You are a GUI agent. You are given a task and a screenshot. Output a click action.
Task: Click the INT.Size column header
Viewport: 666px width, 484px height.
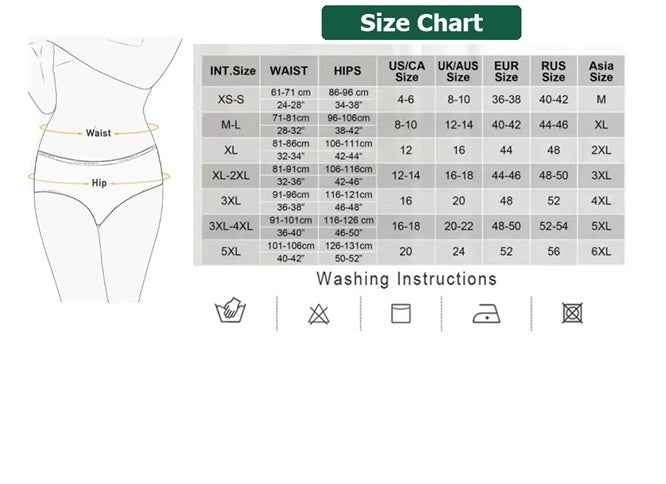(231, 71)
